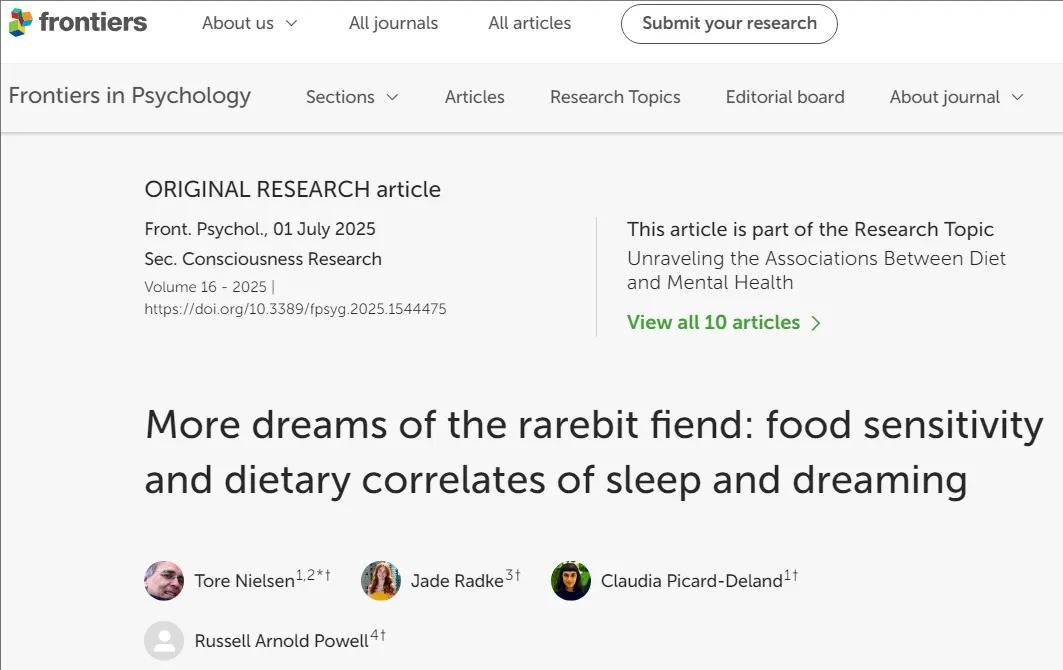
Task: Open Tore Nielsen's profile photo
Action: click(164, 581)
